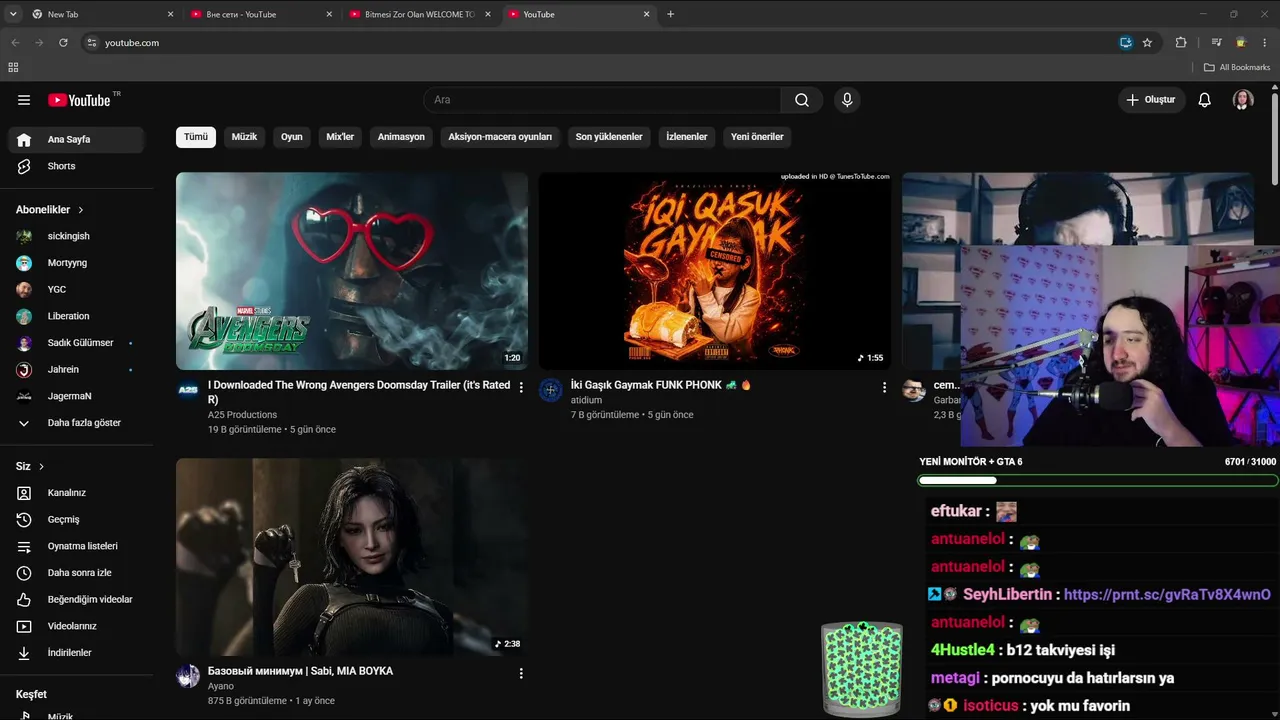Screen dimensions: 1280x720
Task: Open the Chrome media controls icon
Action: tap(1216, 43)
